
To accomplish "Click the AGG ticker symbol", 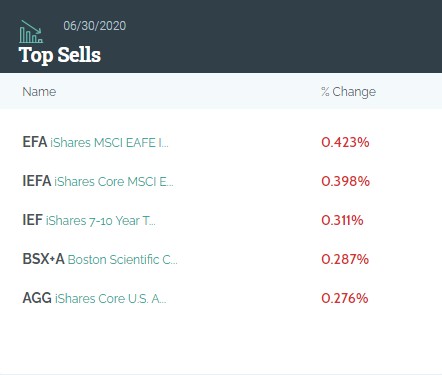I will pos(37,298).
